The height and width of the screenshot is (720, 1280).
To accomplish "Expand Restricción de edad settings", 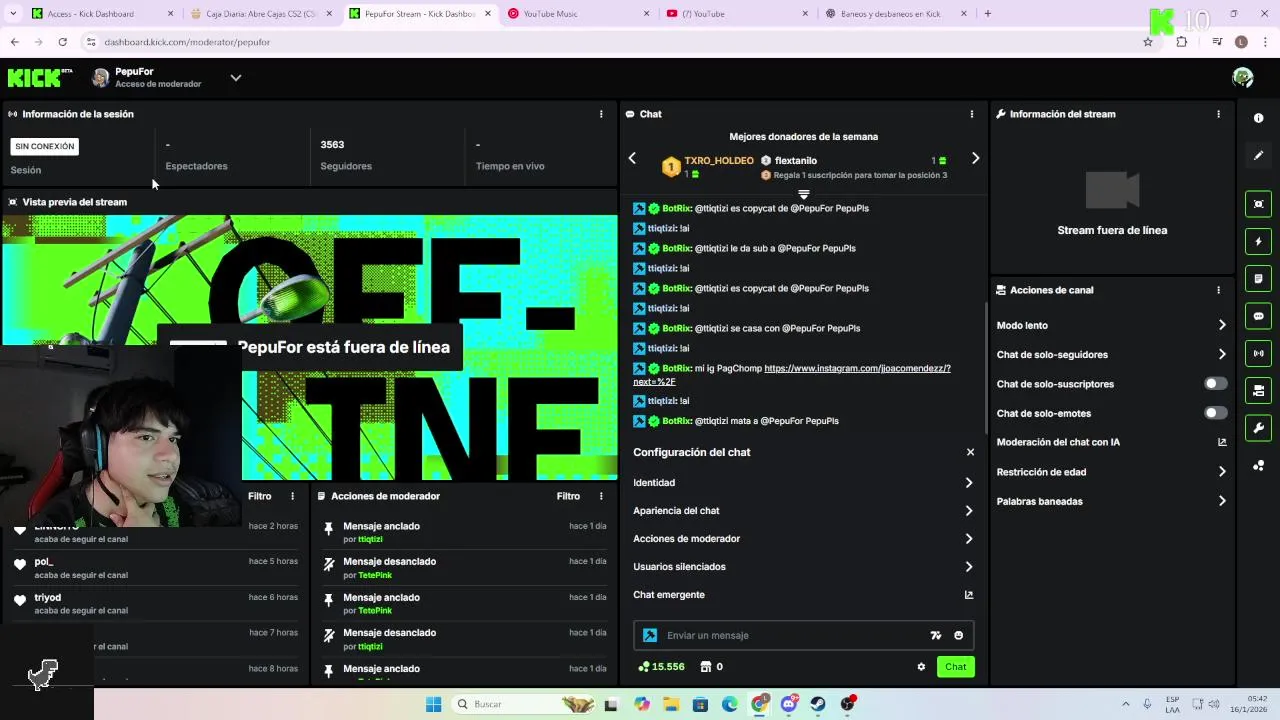I will tap(1222, 472).
